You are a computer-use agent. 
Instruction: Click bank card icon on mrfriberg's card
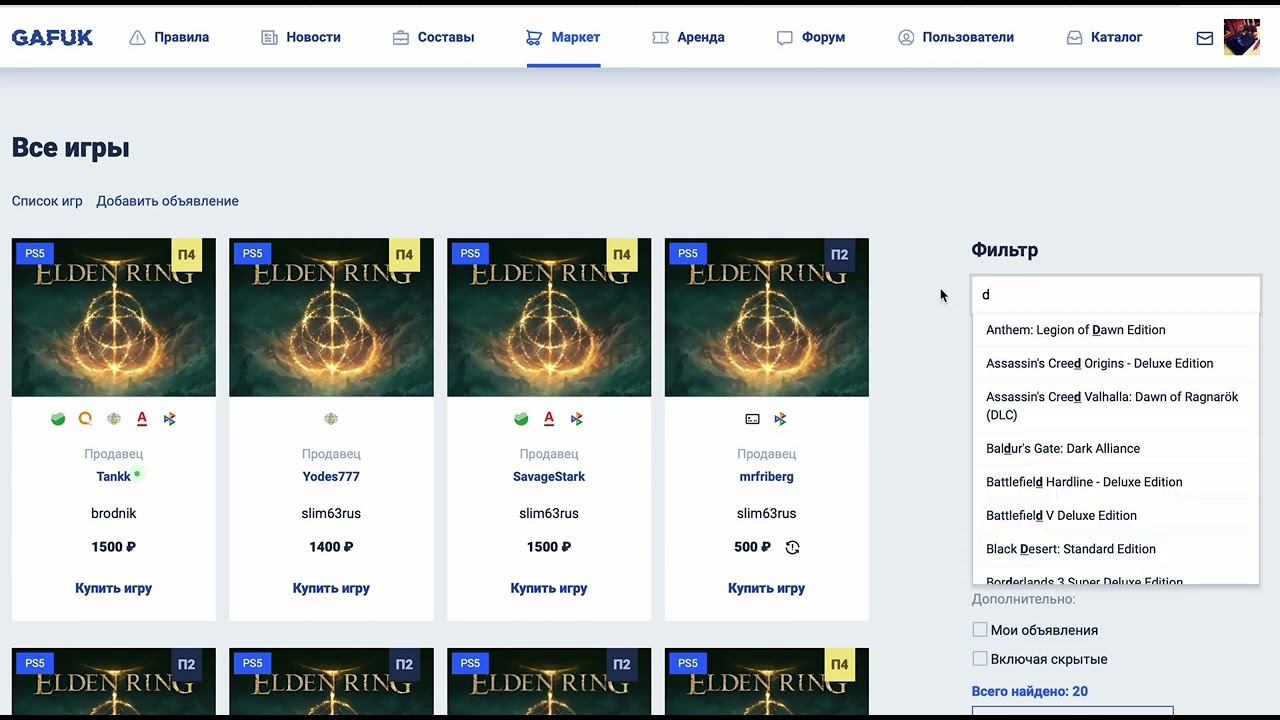pos(752,419)
